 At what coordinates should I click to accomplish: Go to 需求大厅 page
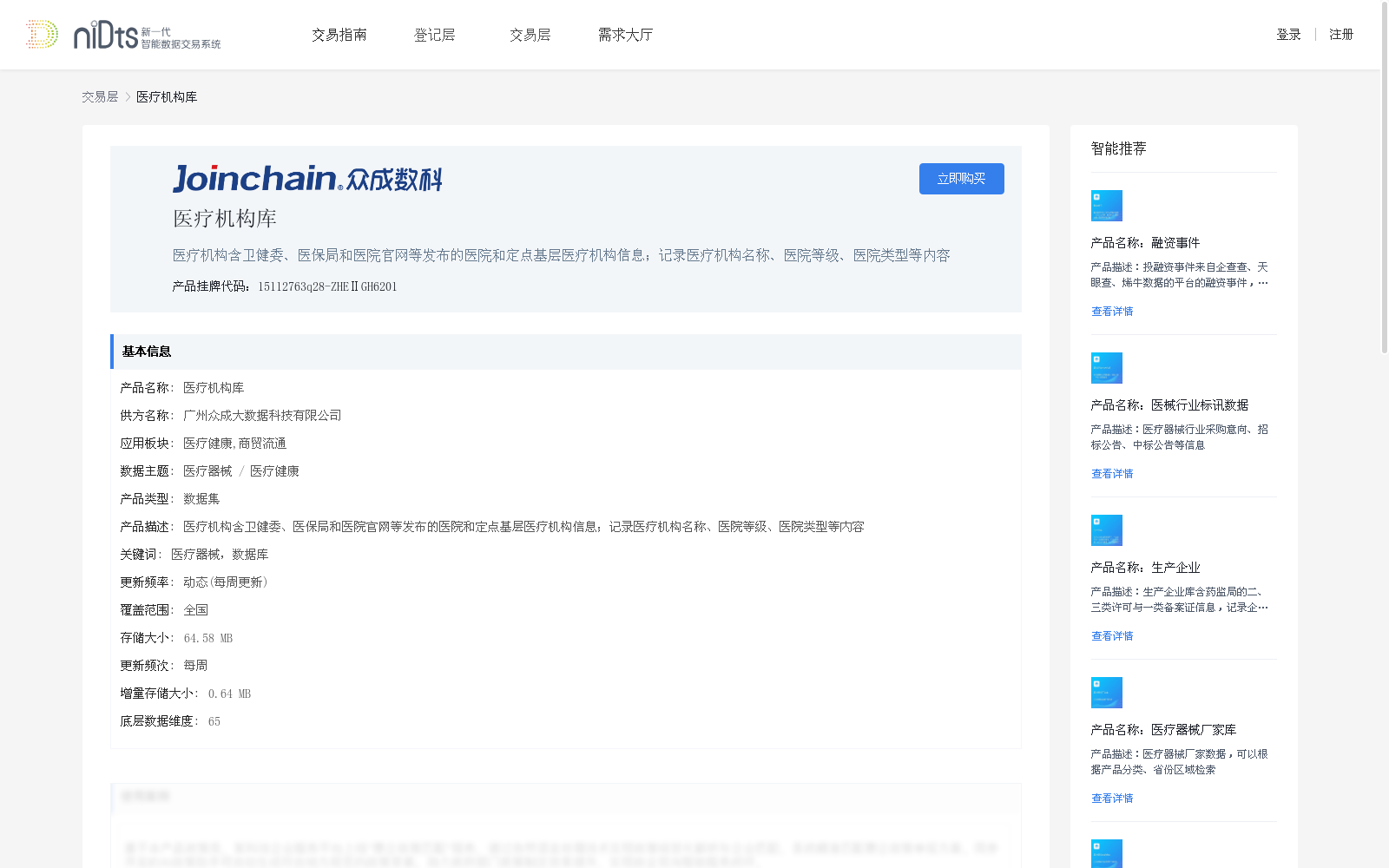tap(625, 35)
